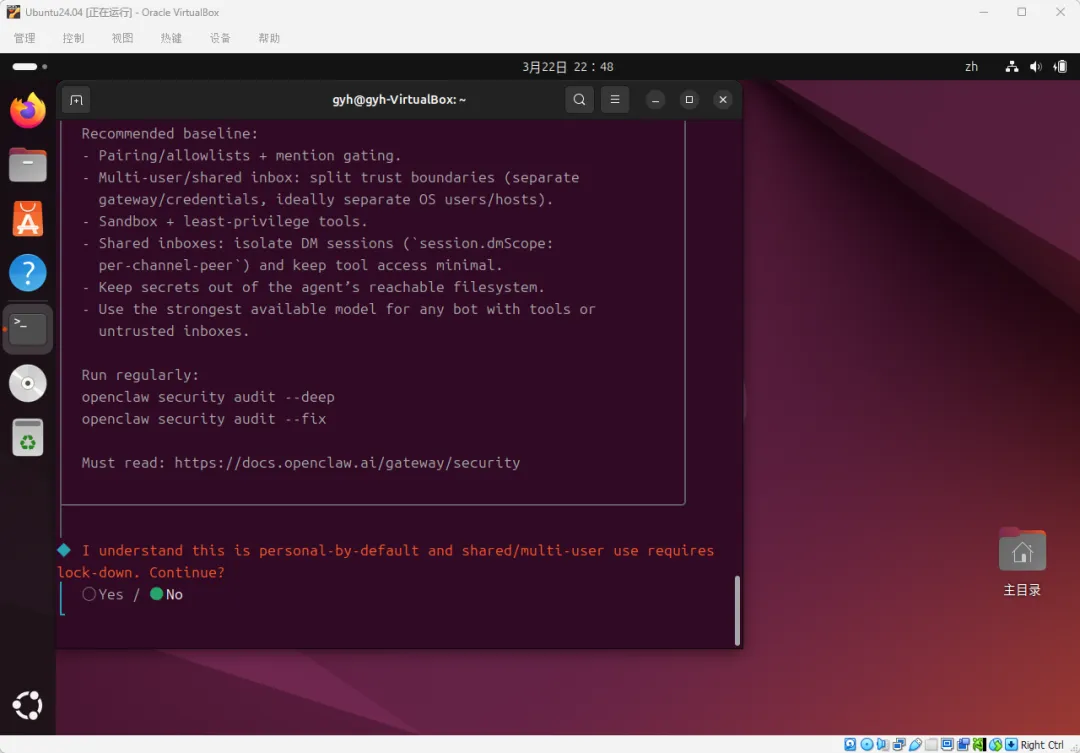Screen dimensions: 1080x753
Task: Click the terminal window scrollbar
Action: point(738,610)
